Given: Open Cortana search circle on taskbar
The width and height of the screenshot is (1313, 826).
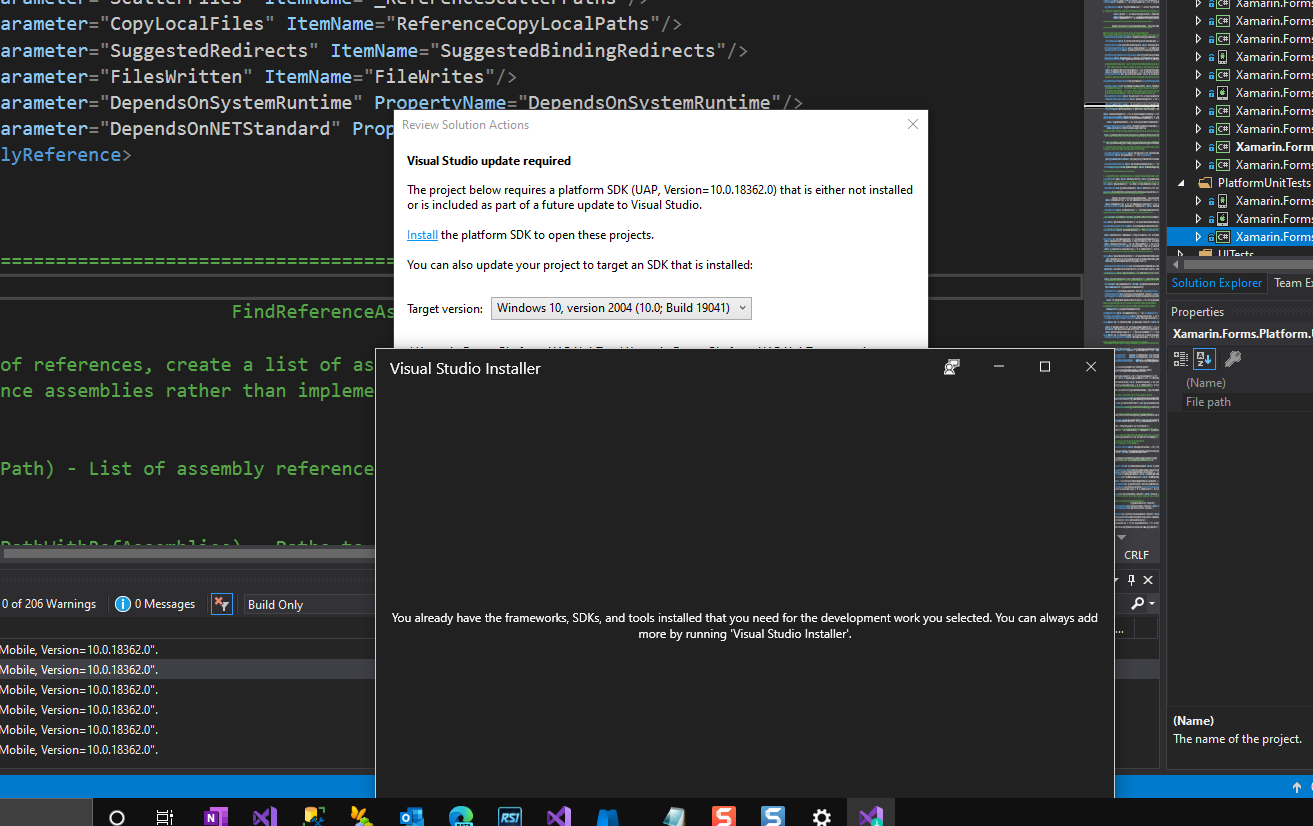Looking at the screenshot, I should pos(117,817).
